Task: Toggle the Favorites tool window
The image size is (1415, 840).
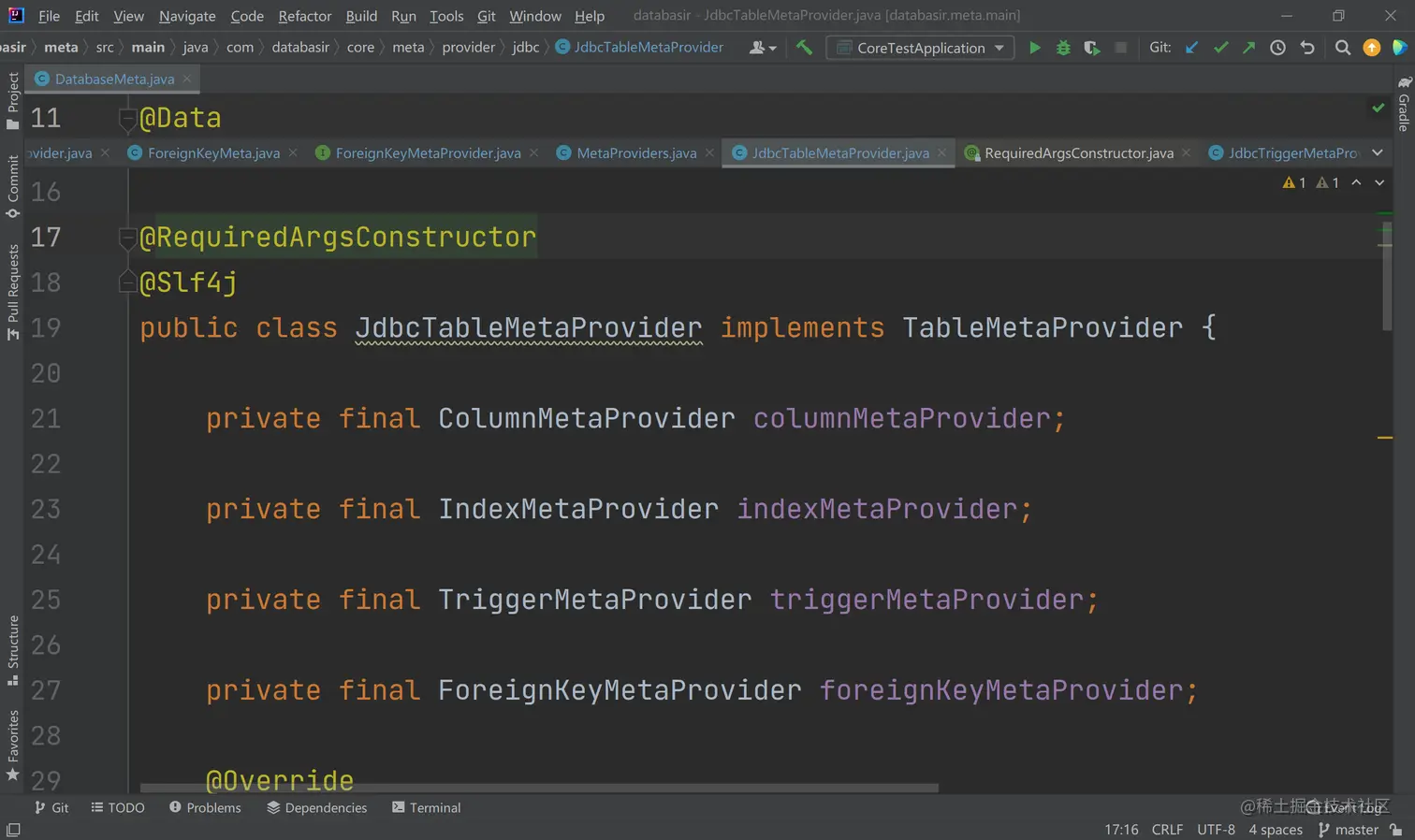Action: [x=12, y=745]
